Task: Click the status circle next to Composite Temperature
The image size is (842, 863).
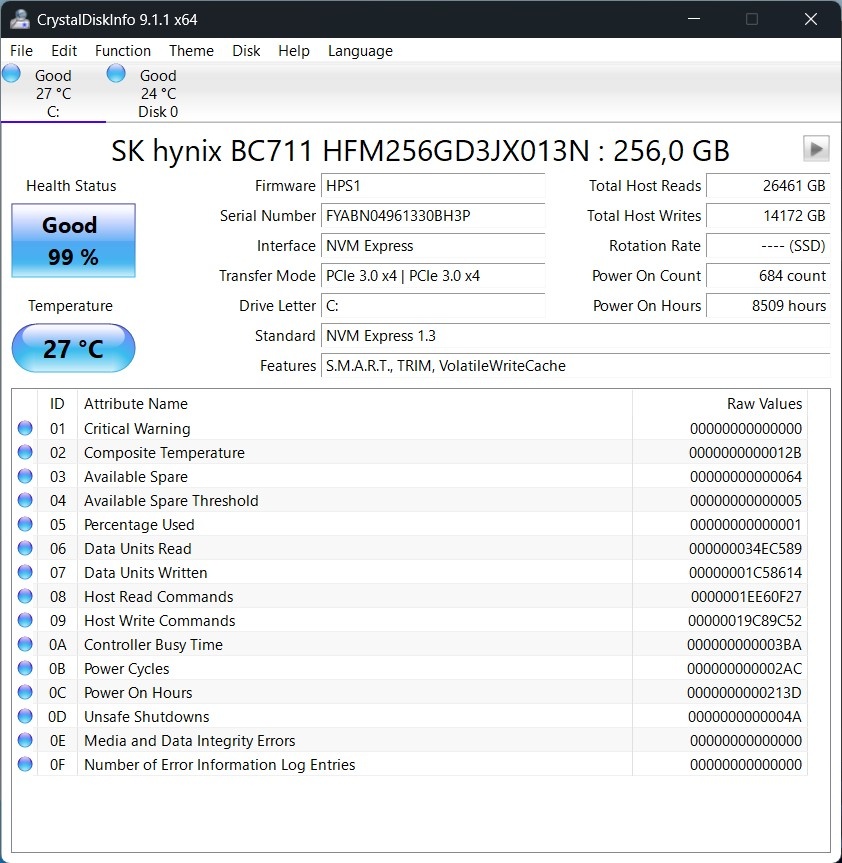Action: tap(24, 452)
